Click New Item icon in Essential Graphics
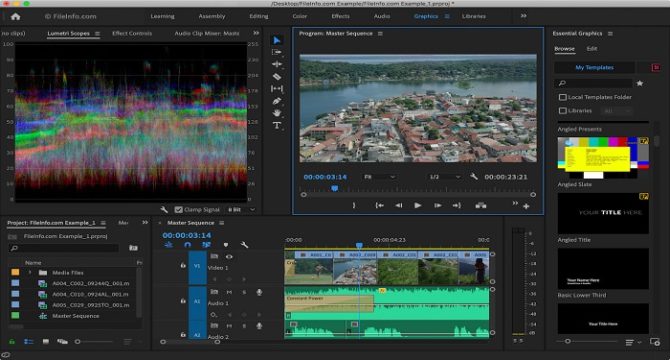The height and width of the screenshot is (360, 670). click(655, 342)
